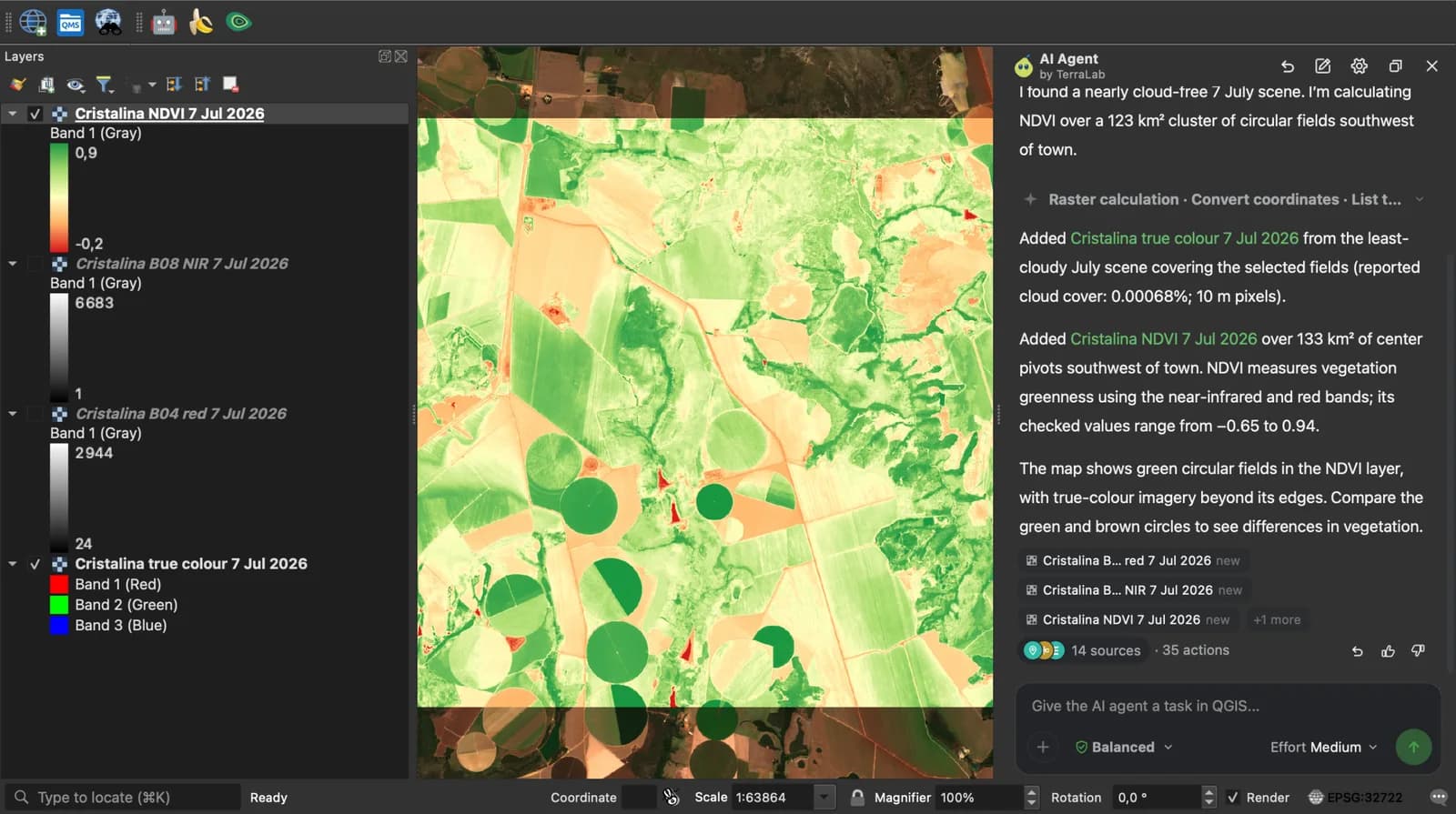Open AI Agent settings gear
Image resolution: width=1456 pixels, height=814 pixels.
(x=1360, y=65)
